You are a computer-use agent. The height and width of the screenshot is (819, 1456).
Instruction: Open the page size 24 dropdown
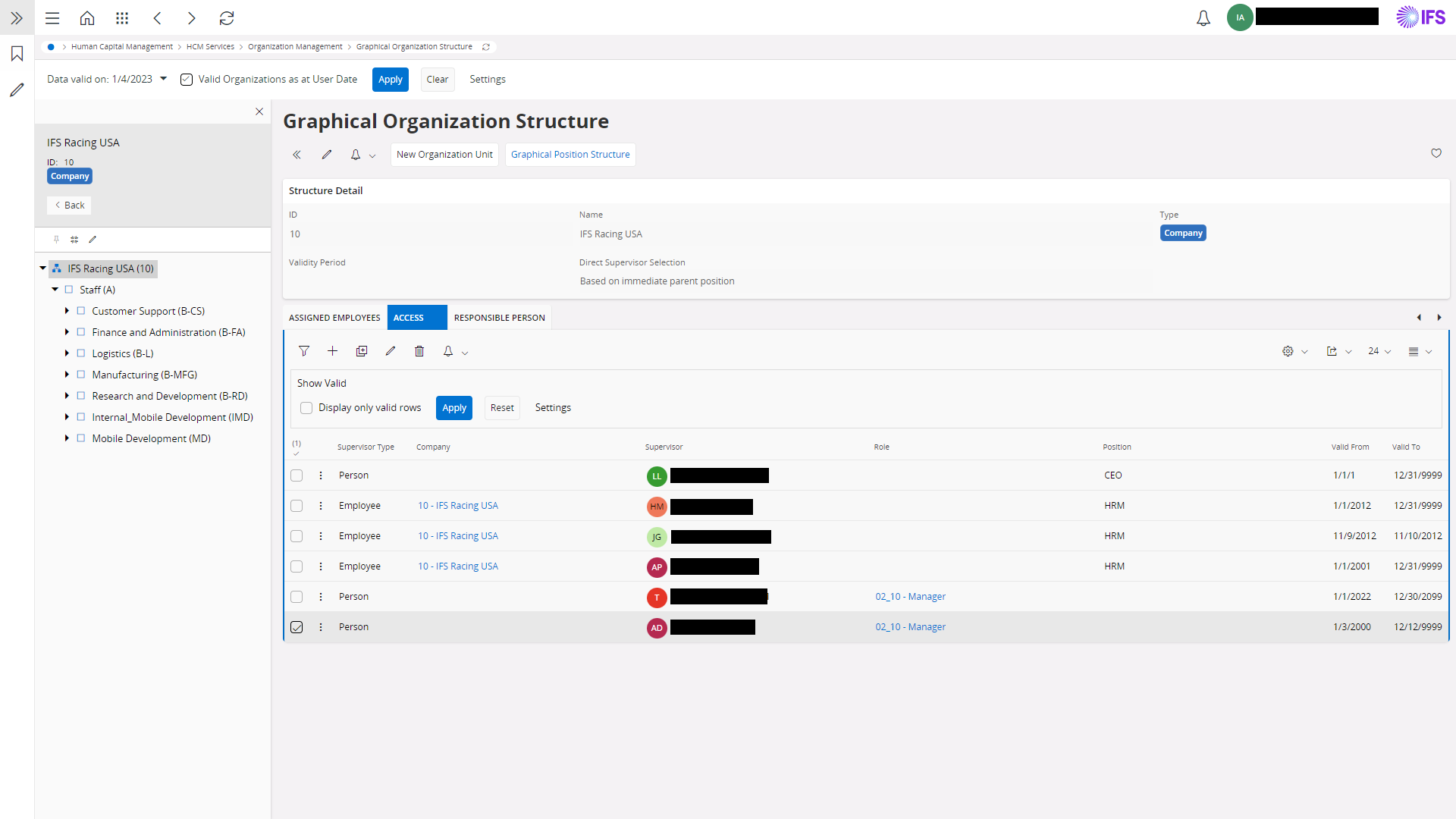1379,351
